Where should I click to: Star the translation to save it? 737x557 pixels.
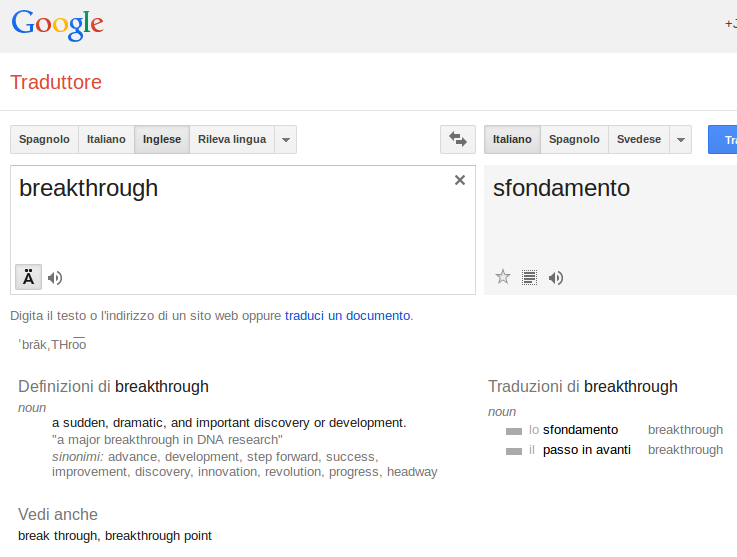pos(503,277)
